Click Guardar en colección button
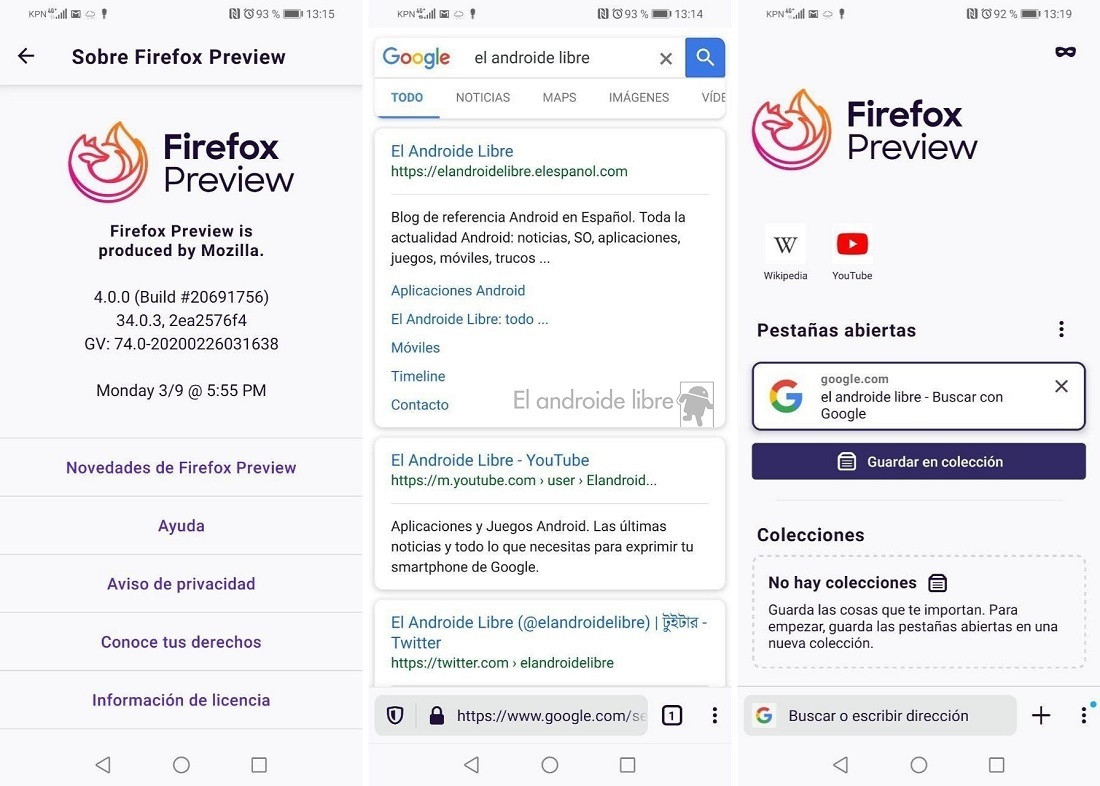The height and width of the screenshot is (786, 1100). pyautogui.click(x=918, y=462)
